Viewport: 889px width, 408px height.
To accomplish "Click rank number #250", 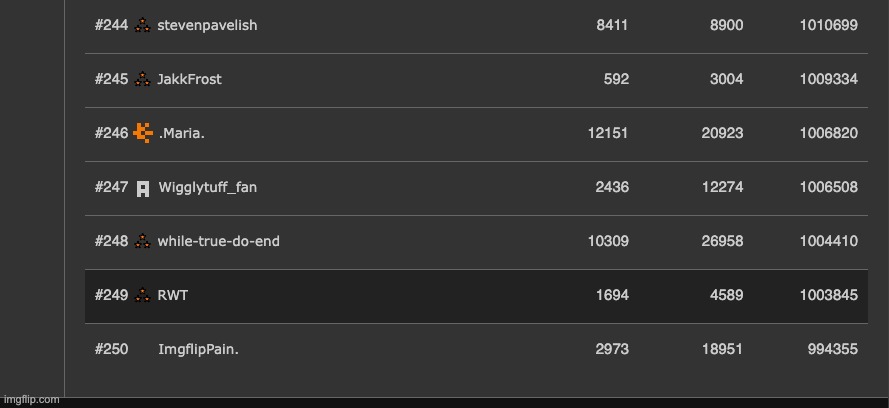I will click(x=111, y=350).
